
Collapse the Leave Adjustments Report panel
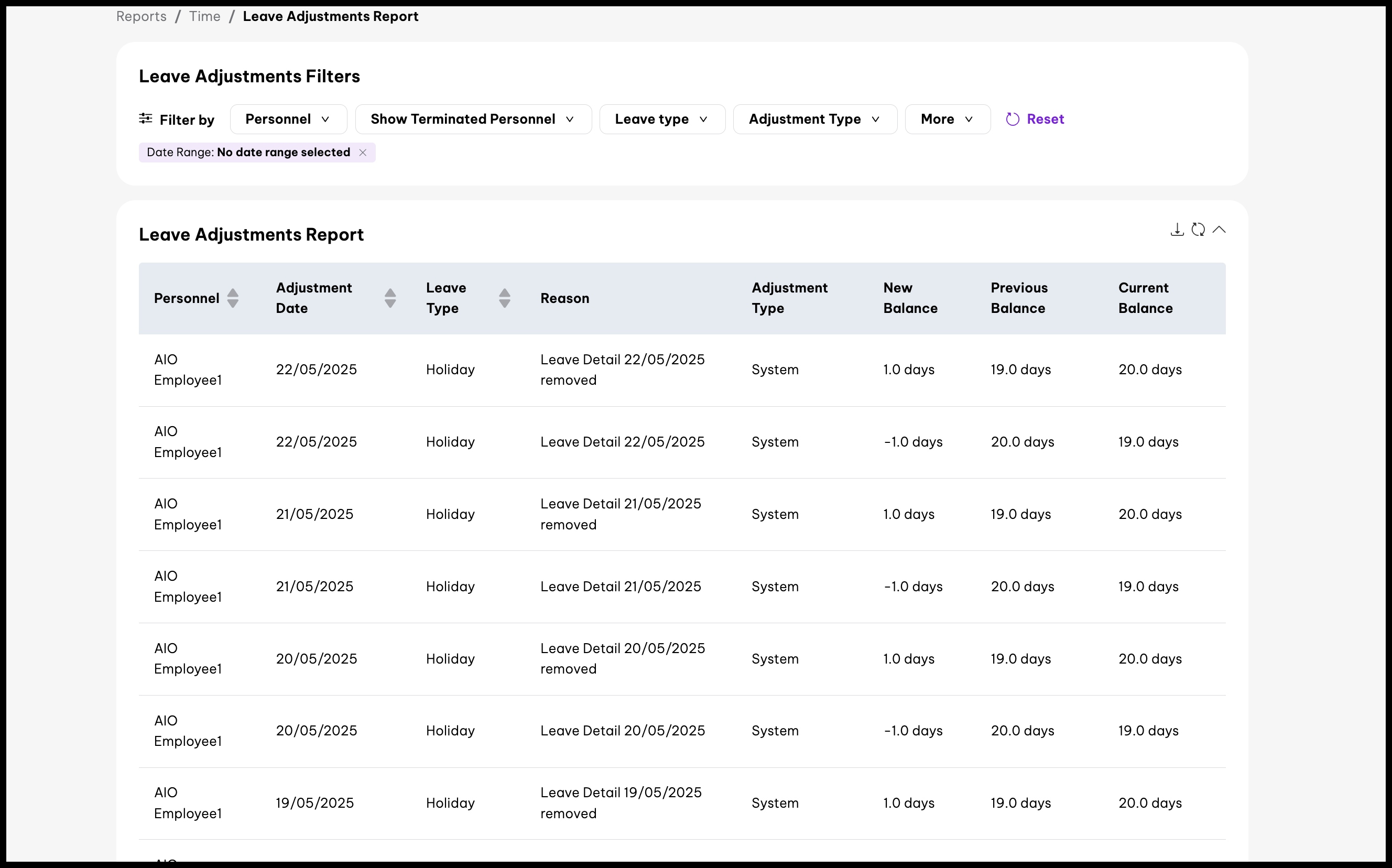point(1219,230)
